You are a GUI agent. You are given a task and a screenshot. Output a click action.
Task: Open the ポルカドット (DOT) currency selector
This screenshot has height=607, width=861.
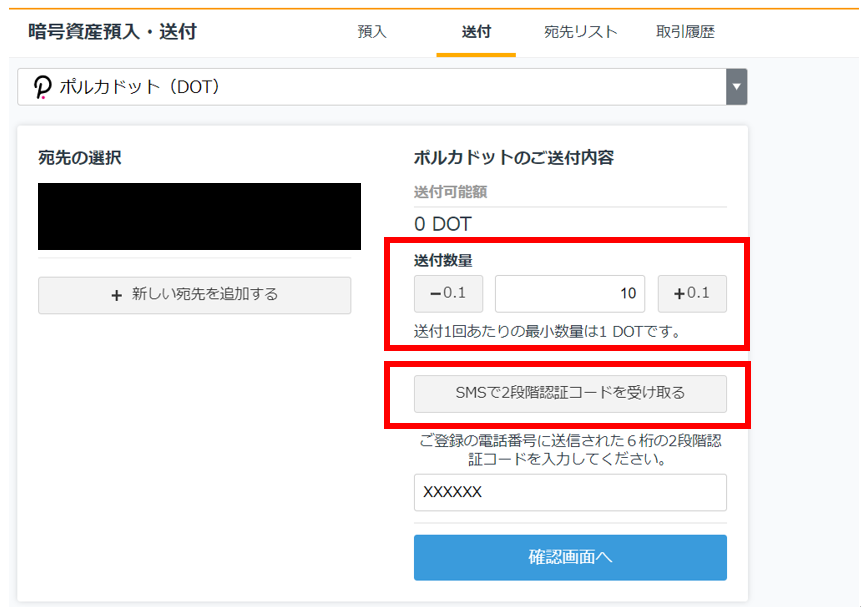tap(382, 87)
